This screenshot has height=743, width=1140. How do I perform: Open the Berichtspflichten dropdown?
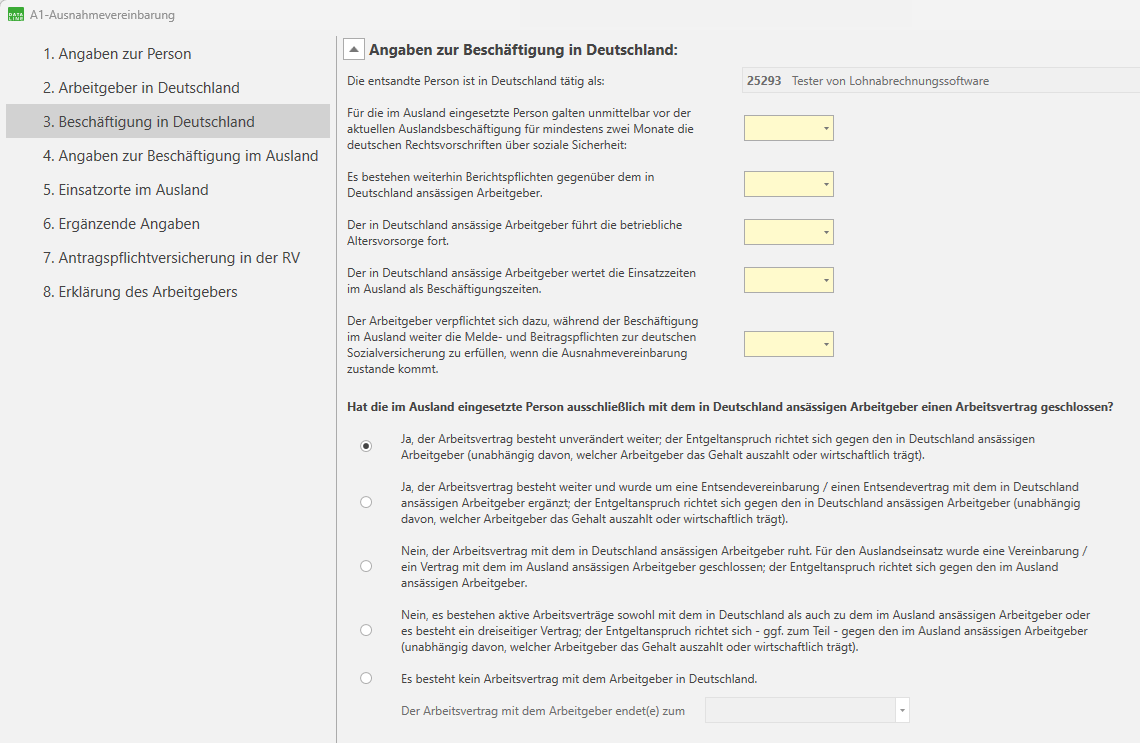[789, 185]
